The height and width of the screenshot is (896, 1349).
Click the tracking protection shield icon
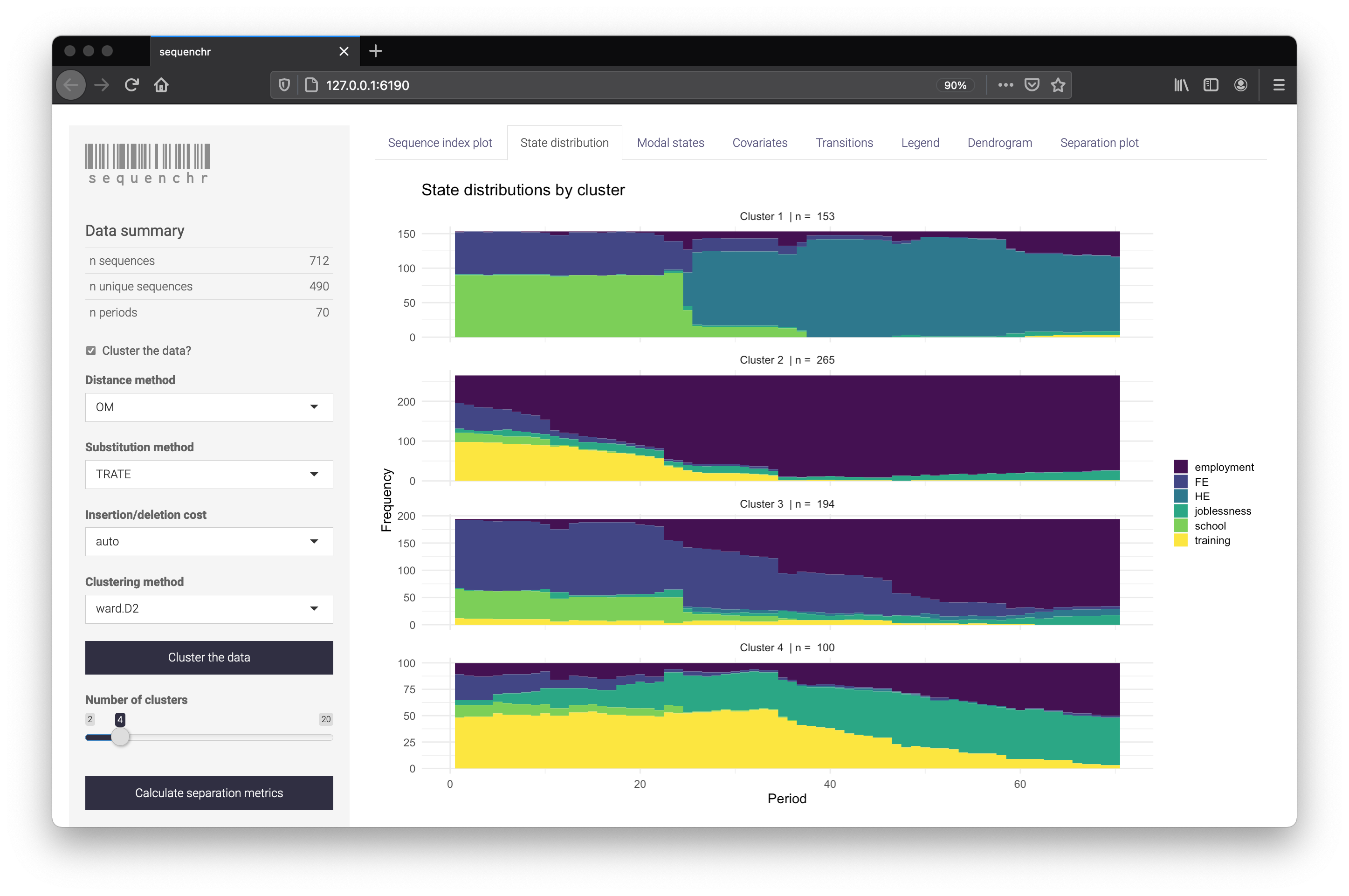[x=284, y=85]
